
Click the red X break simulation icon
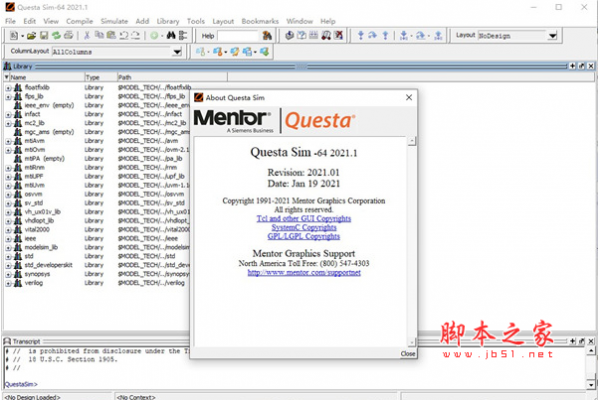[x=338, y=36]
